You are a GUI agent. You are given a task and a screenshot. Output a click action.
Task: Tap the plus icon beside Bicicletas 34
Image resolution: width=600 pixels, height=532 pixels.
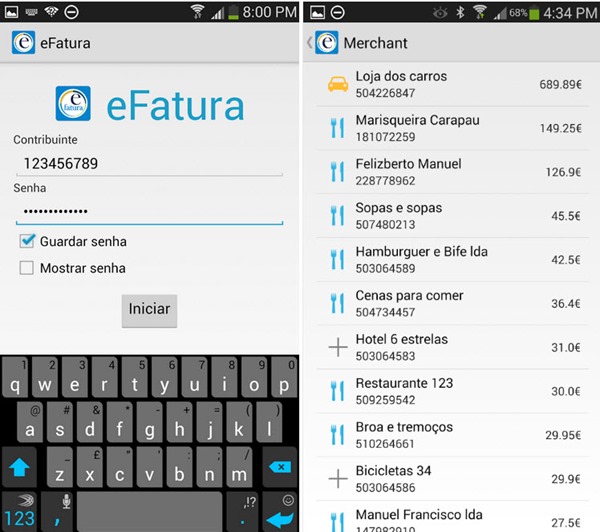[x=338, y=479]
